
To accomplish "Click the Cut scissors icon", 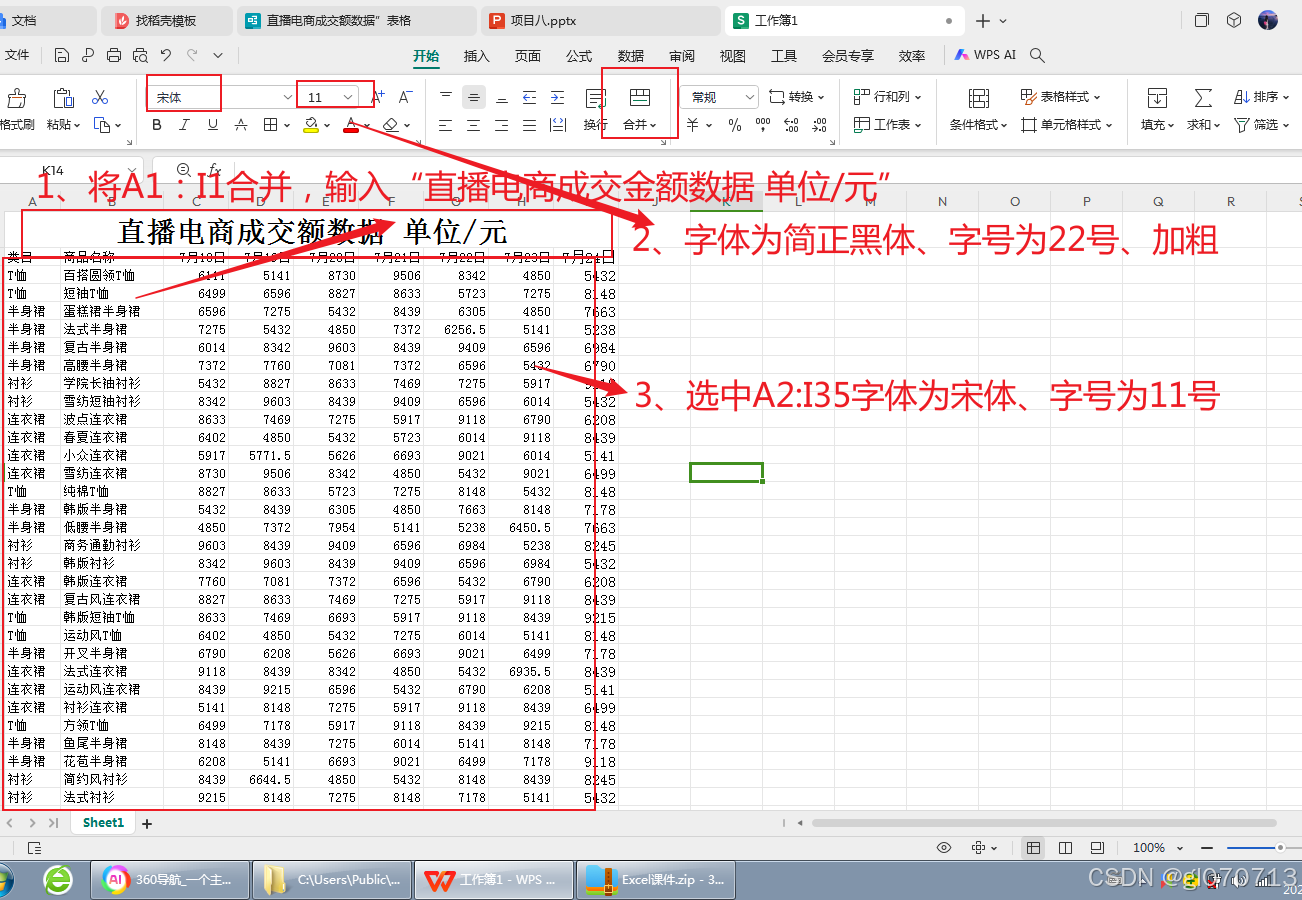I will [x=100, y=98].
